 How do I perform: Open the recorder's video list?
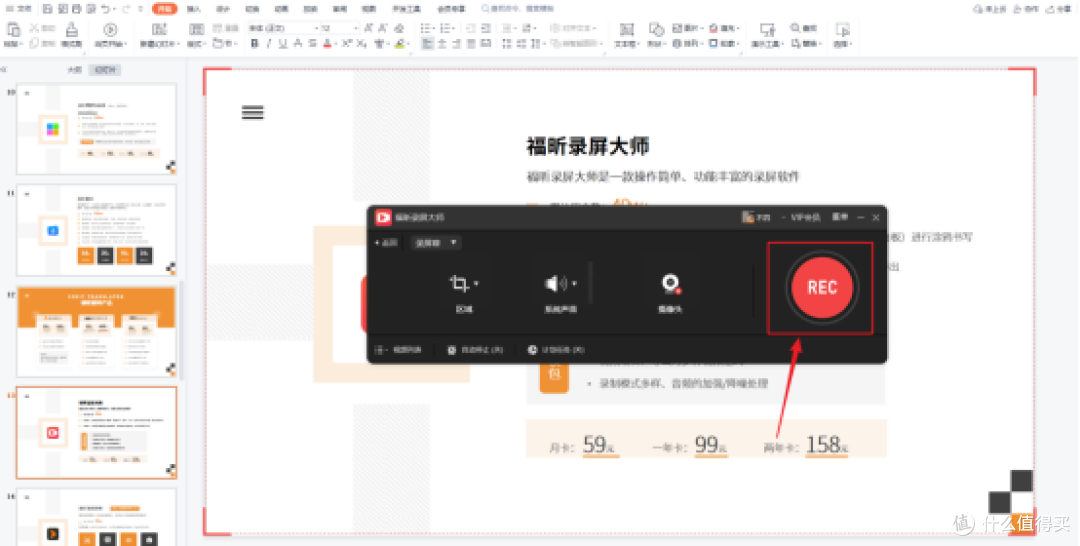click(x=398, y=350)
